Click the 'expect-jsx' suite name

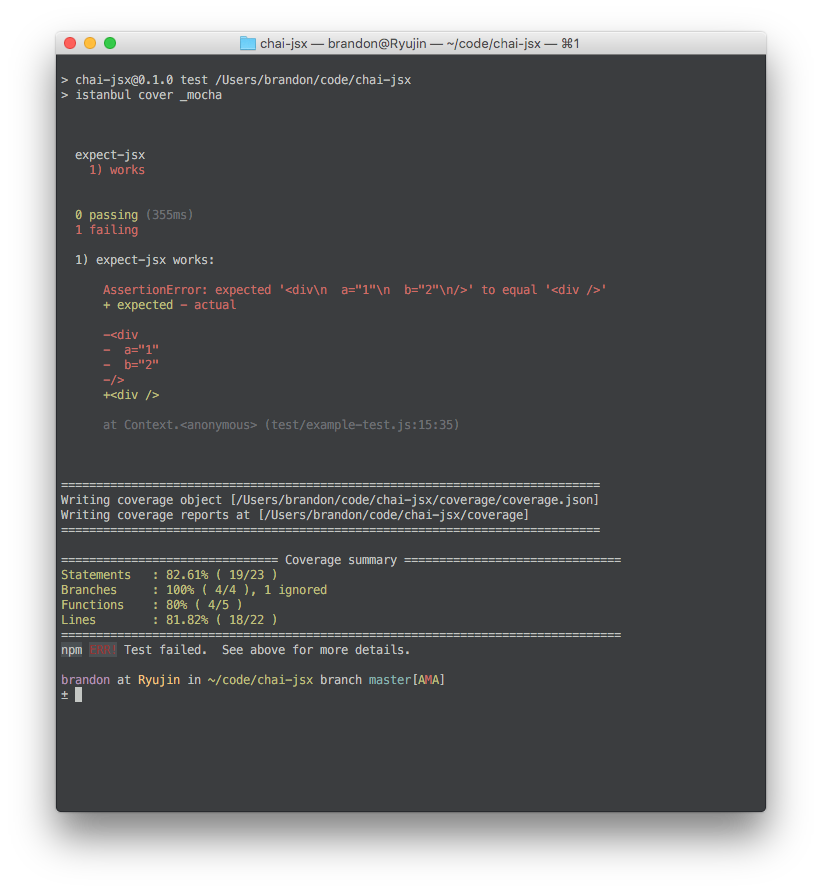coord(110,155)
